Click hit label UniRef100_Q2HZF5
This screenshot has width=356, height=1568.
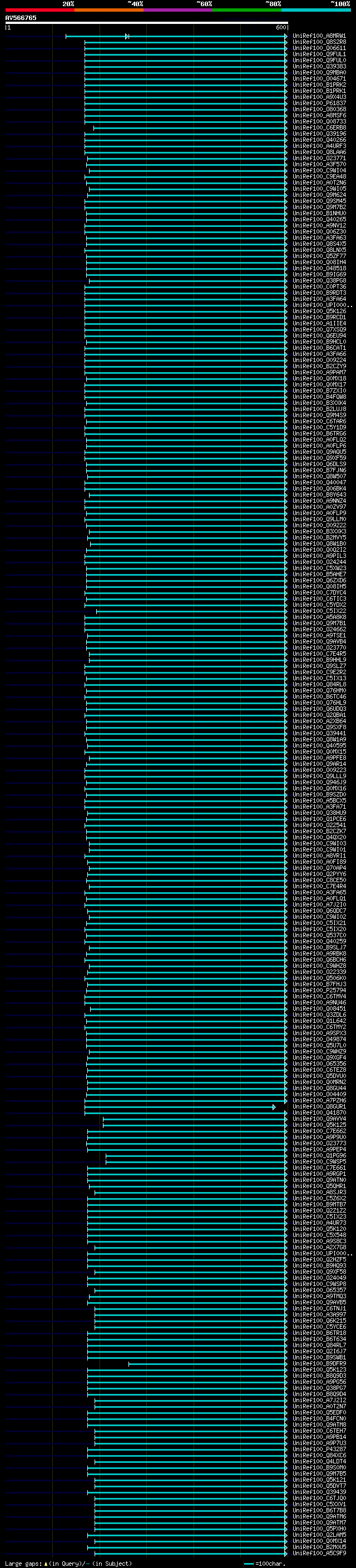pos(319,1260)
